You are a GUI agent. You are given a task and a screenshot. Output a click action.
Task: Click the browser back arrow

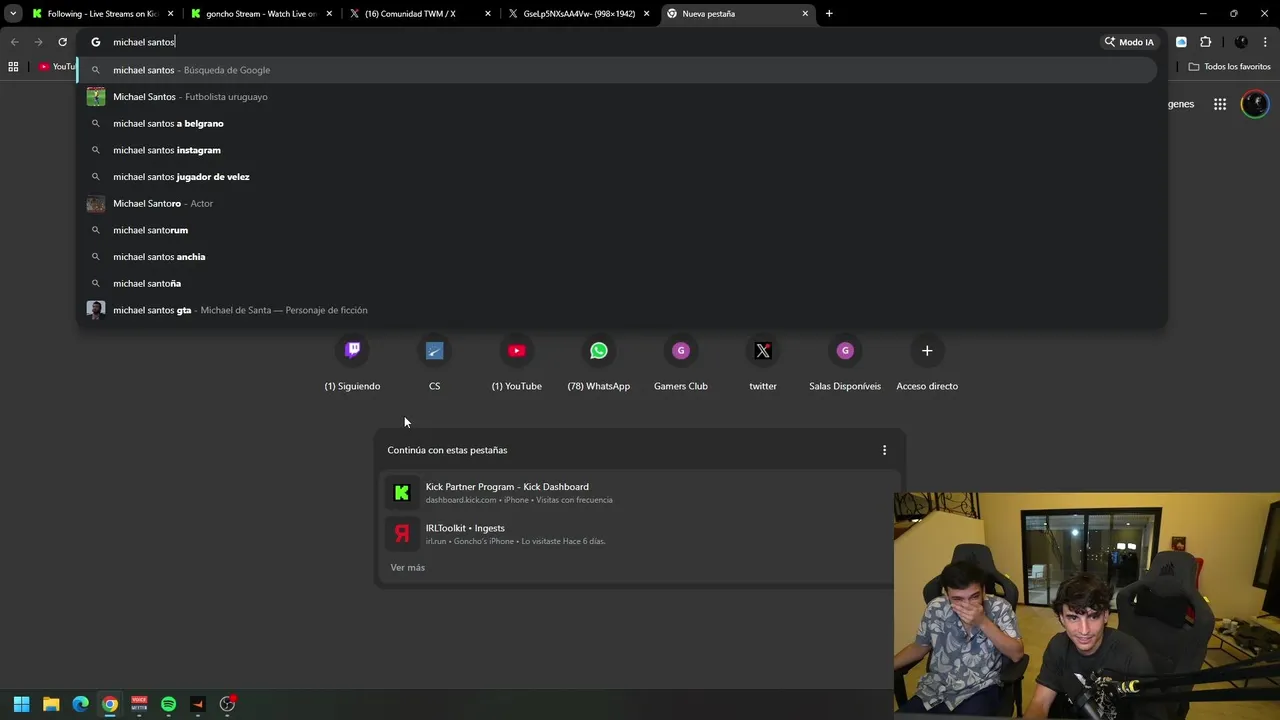click(14, 42)
